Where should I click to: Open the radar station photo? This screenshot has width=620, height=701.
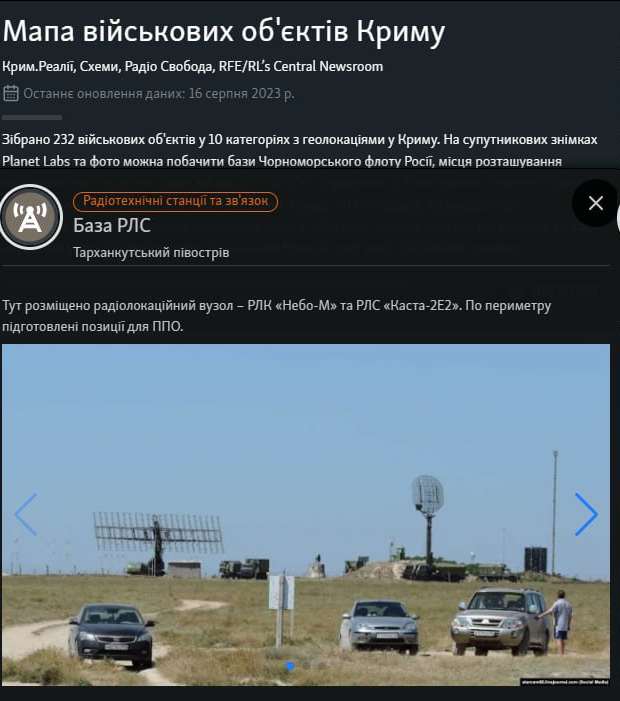click(306, 515)
